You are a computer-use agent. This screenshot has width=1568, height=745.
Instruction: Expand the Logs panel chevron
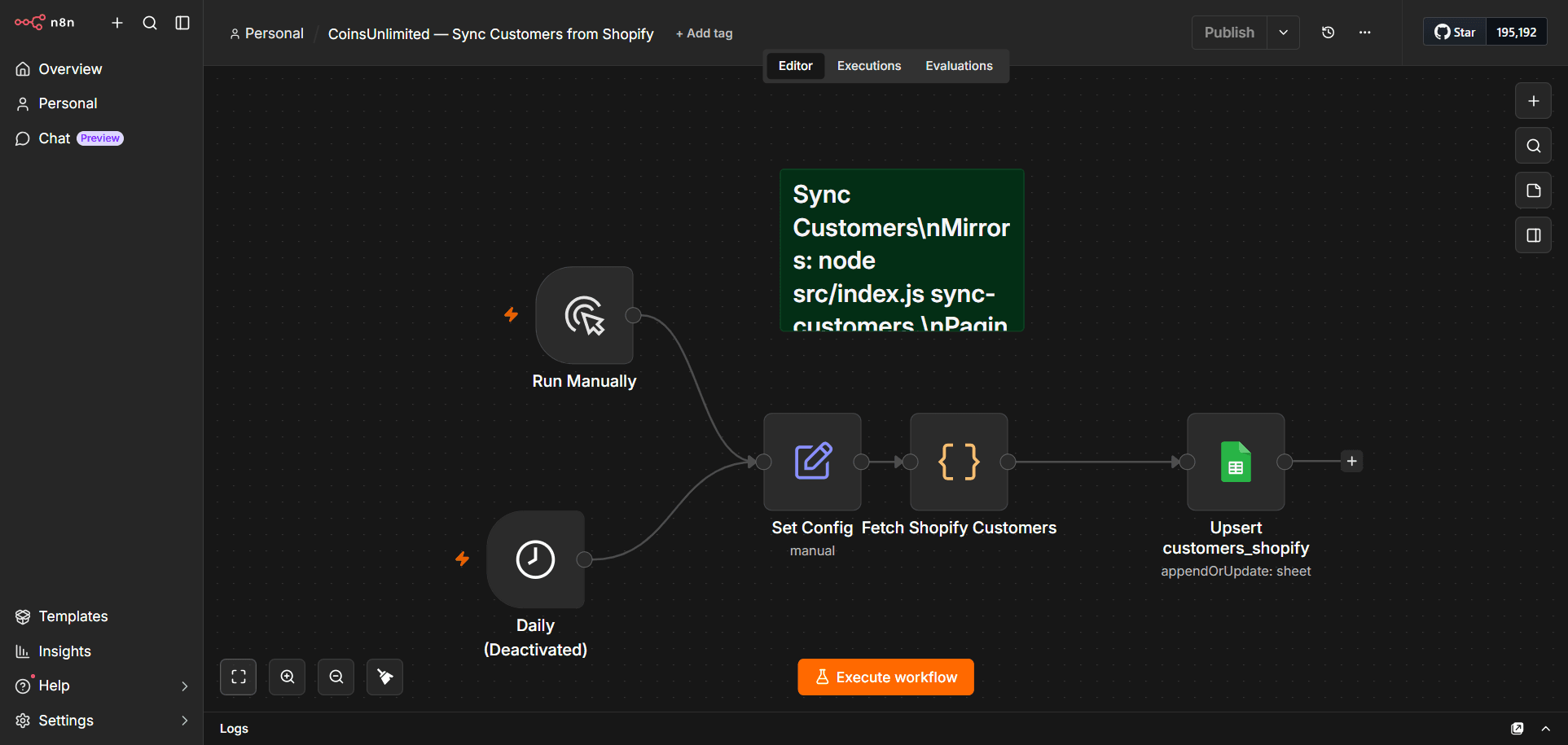pos(1545,729)
